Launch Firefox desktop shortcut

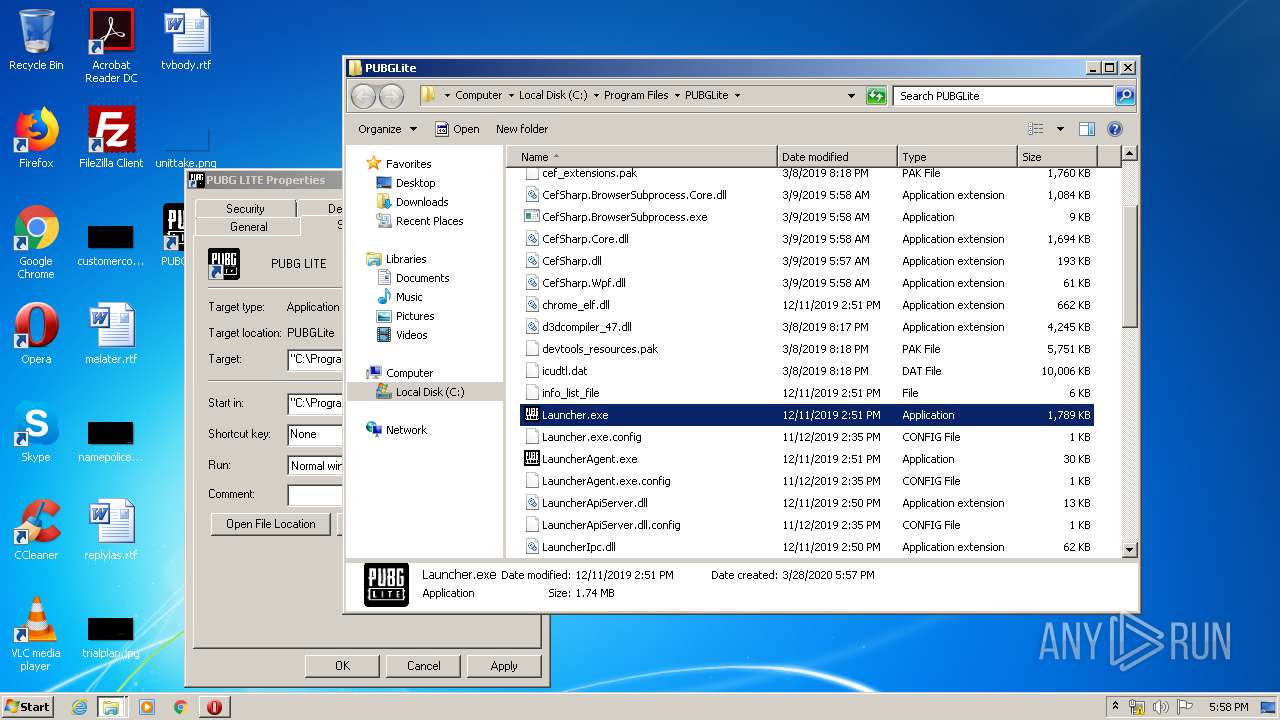point(36,138)
